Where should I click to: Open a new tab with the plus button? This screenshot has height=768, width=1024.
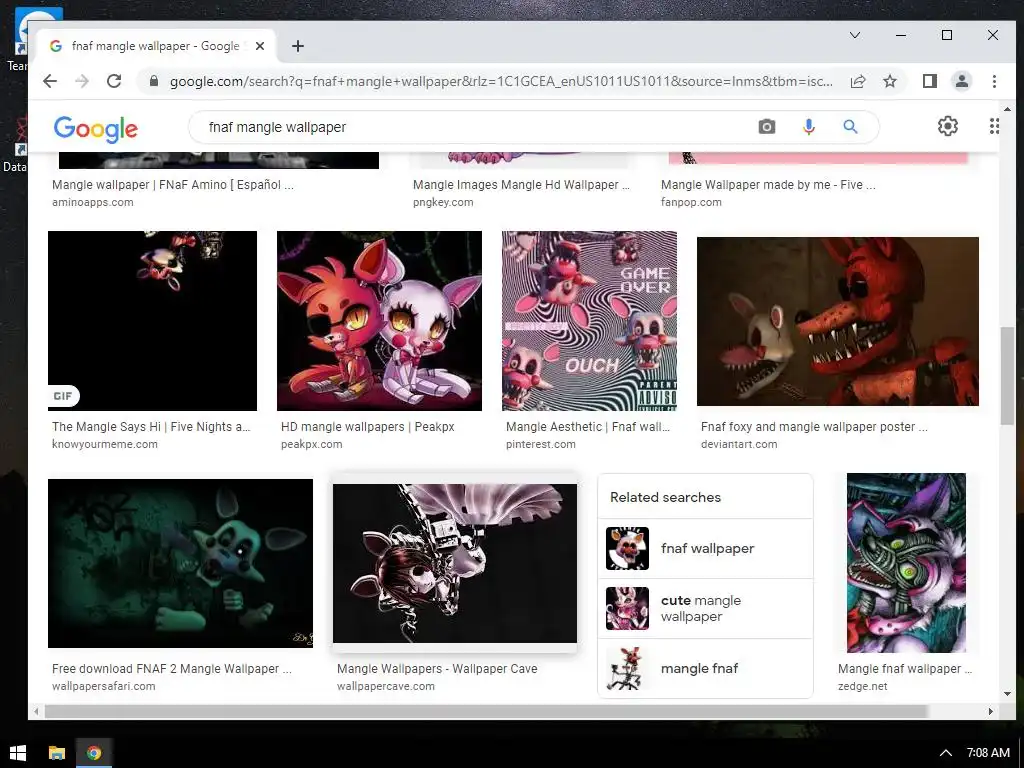298,46
